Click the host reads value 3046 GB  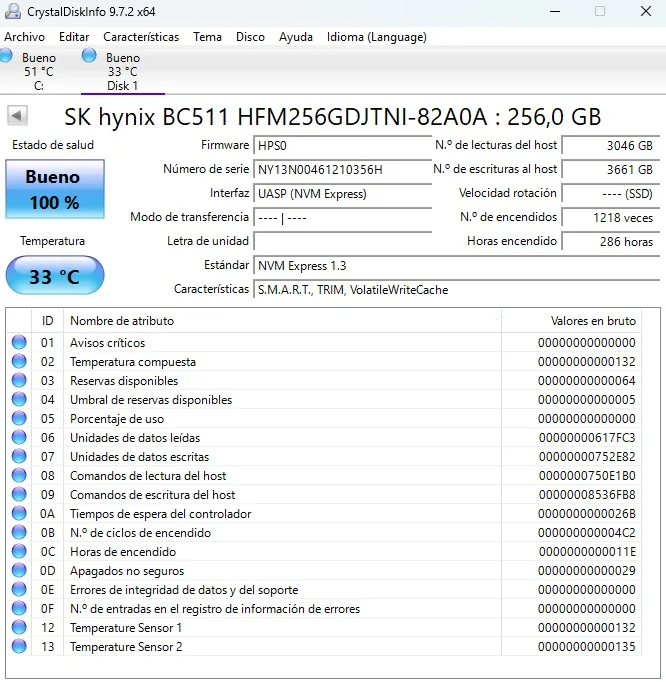[x=611, y=145]
